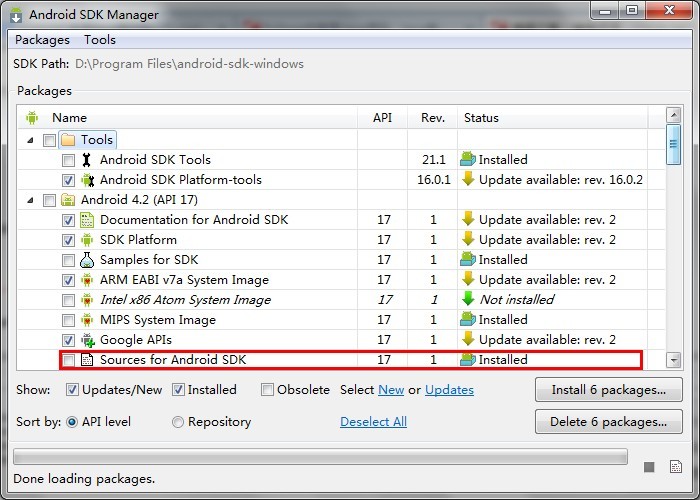This screenshot has height=500, width=700.
Task: Select the Repository sort radio button
Action: click(178, 422)
